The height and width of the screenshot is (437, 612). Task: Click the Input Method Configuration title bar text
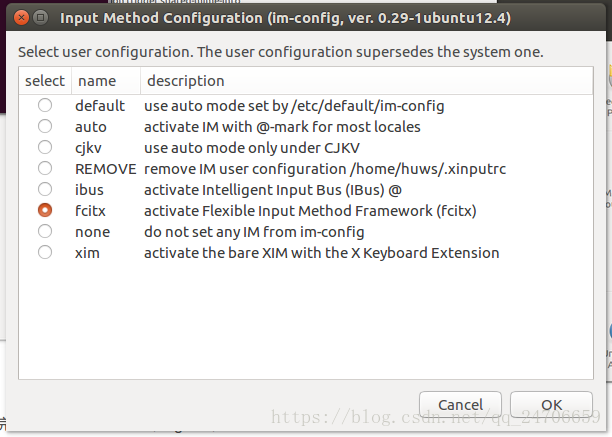pos(285,18)
